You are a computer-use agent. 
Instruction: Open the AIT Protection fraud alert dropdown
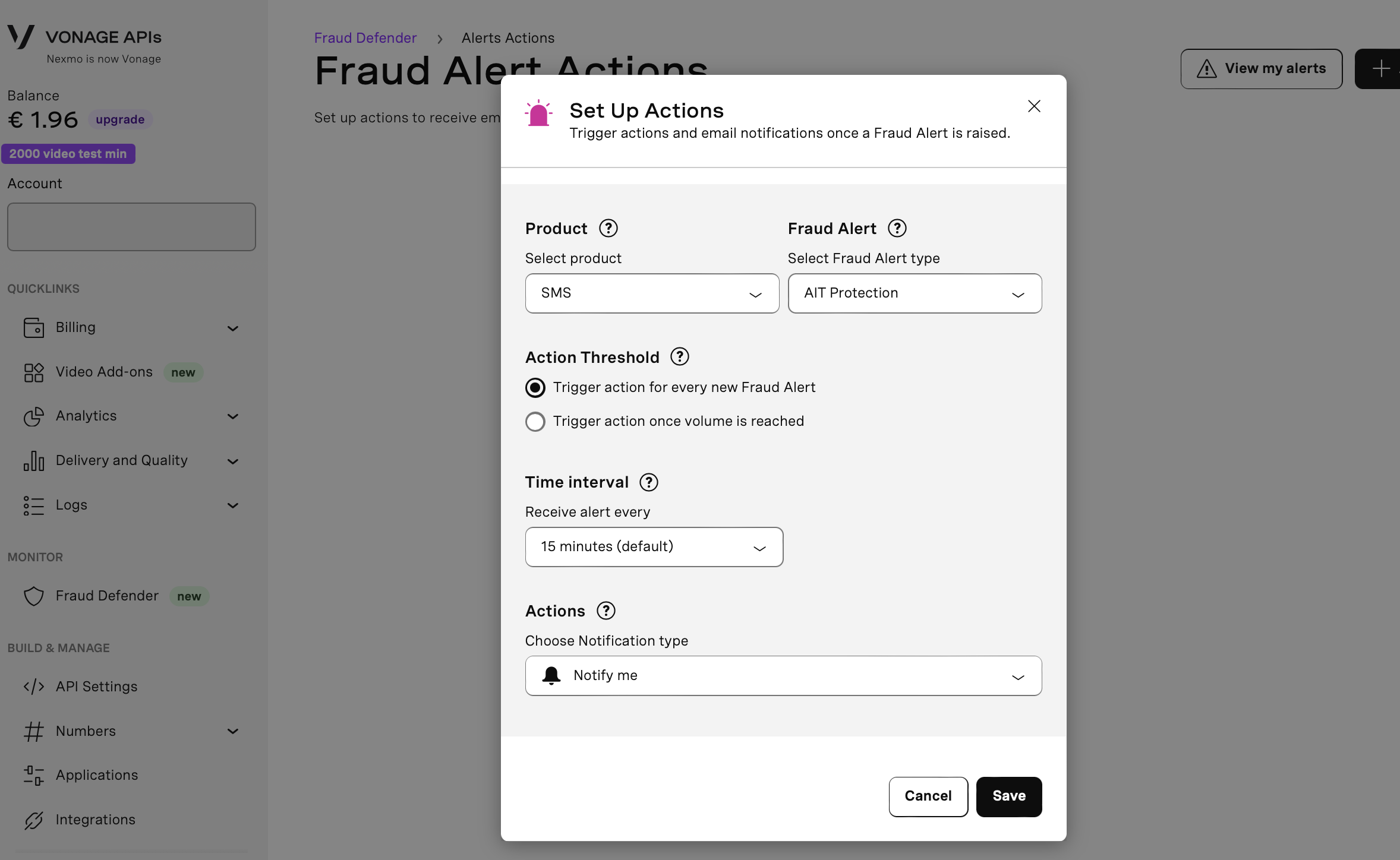914,293
